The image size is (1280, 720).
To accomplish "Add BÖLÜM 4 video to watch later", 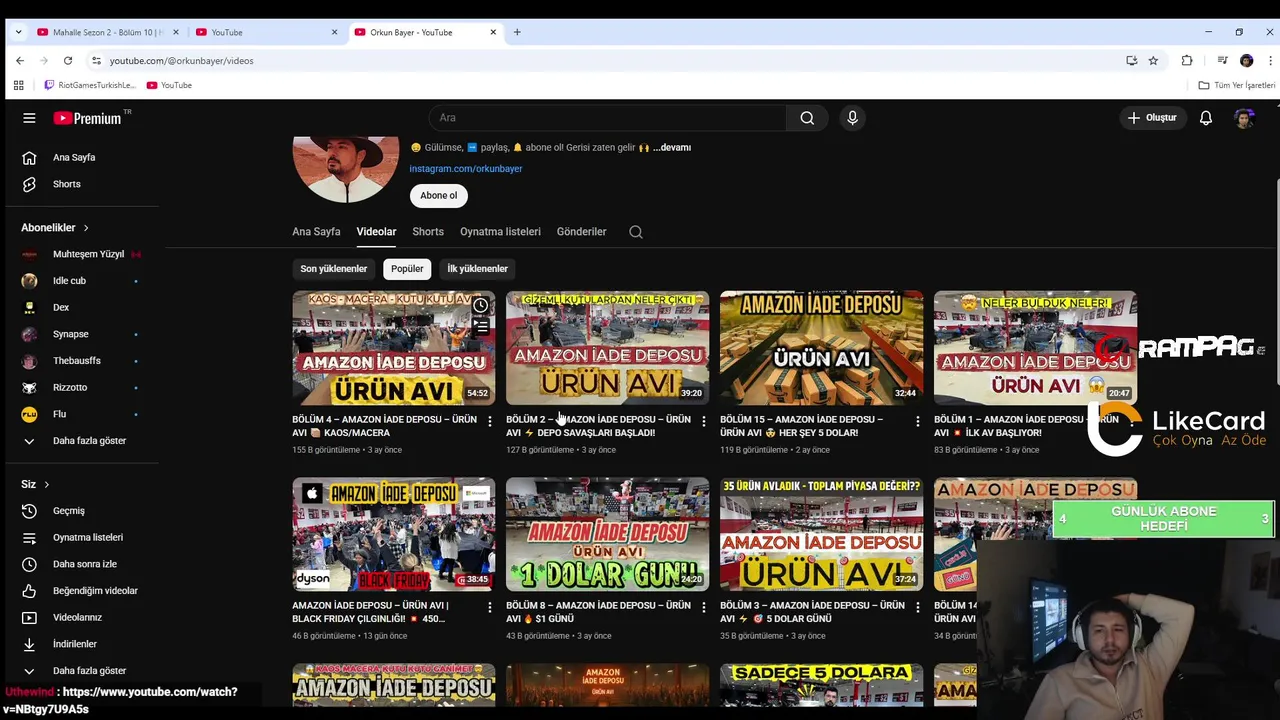I will (481, 305).
